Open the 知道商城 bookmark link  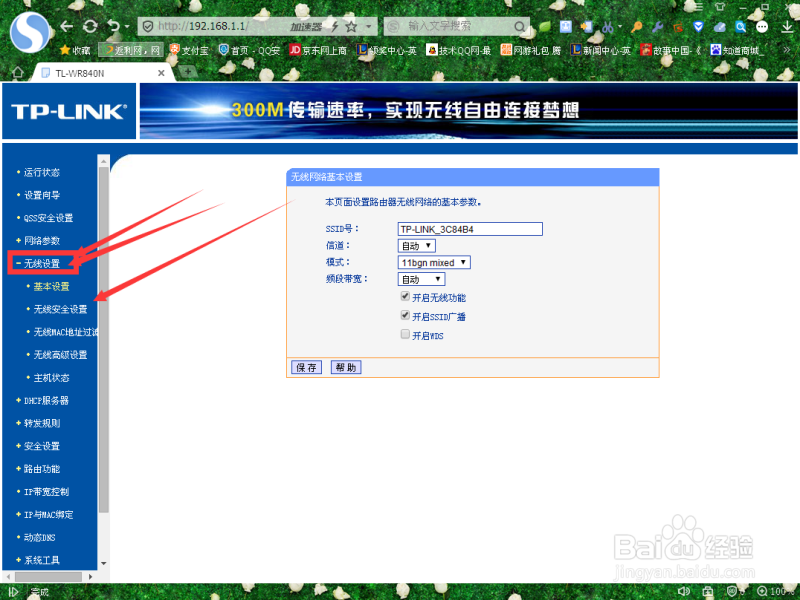pos(738,50)
